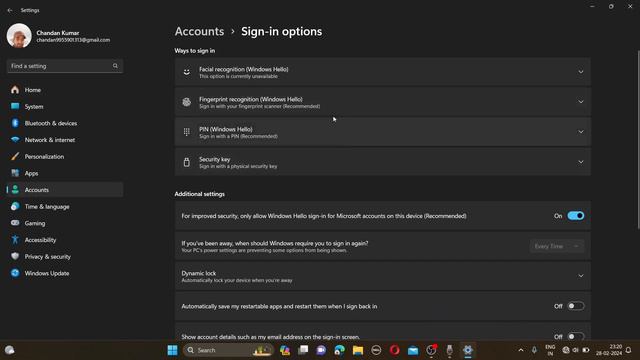Click the Accessibility figure icon
This screenshot has height=360, width=640.
click(15, 240)
